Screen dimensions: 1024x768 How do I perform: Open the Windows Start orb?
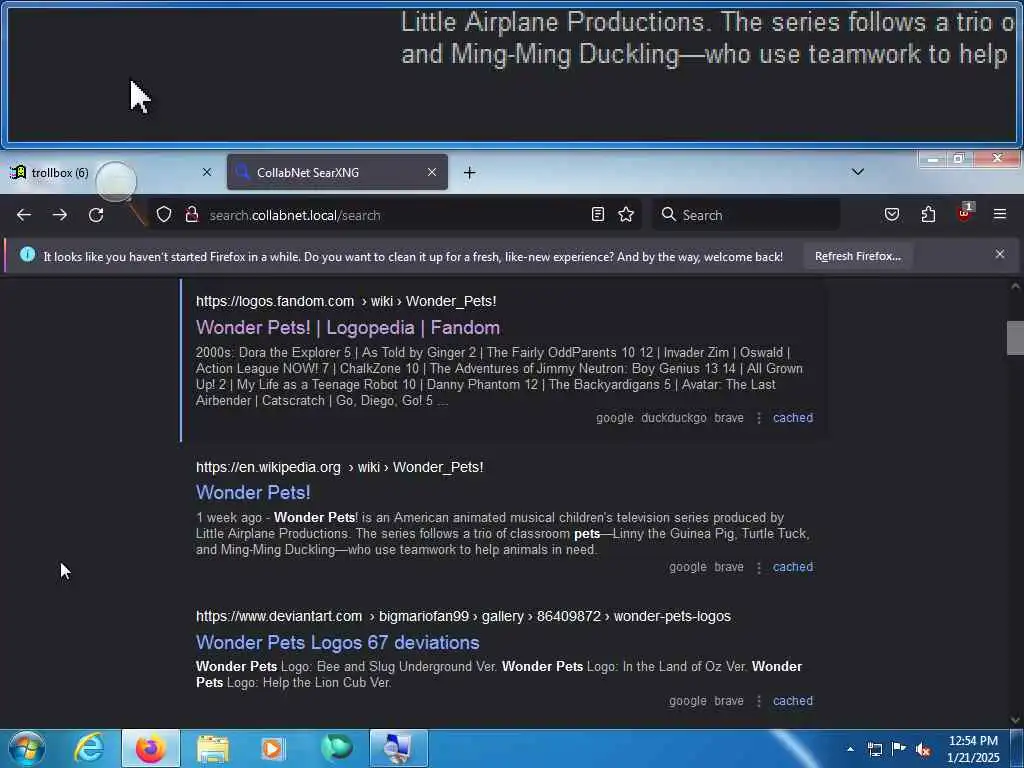click(x=27, y=748)
